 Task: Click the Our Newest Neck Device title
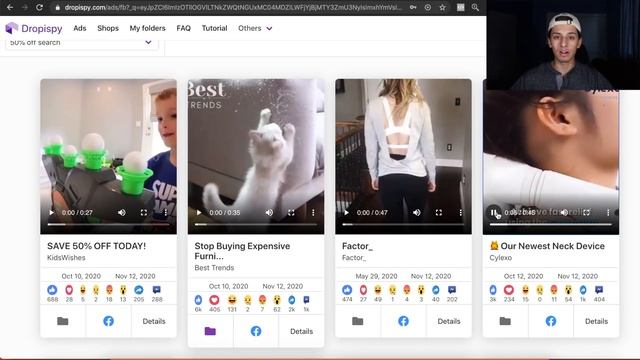tap(547, 246)
